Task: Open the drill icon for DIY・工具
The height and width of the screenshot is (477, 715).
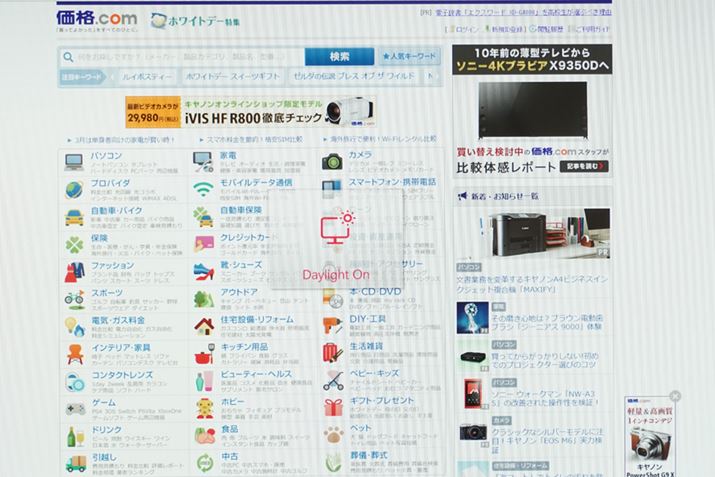Action: (x=333, y=326)
